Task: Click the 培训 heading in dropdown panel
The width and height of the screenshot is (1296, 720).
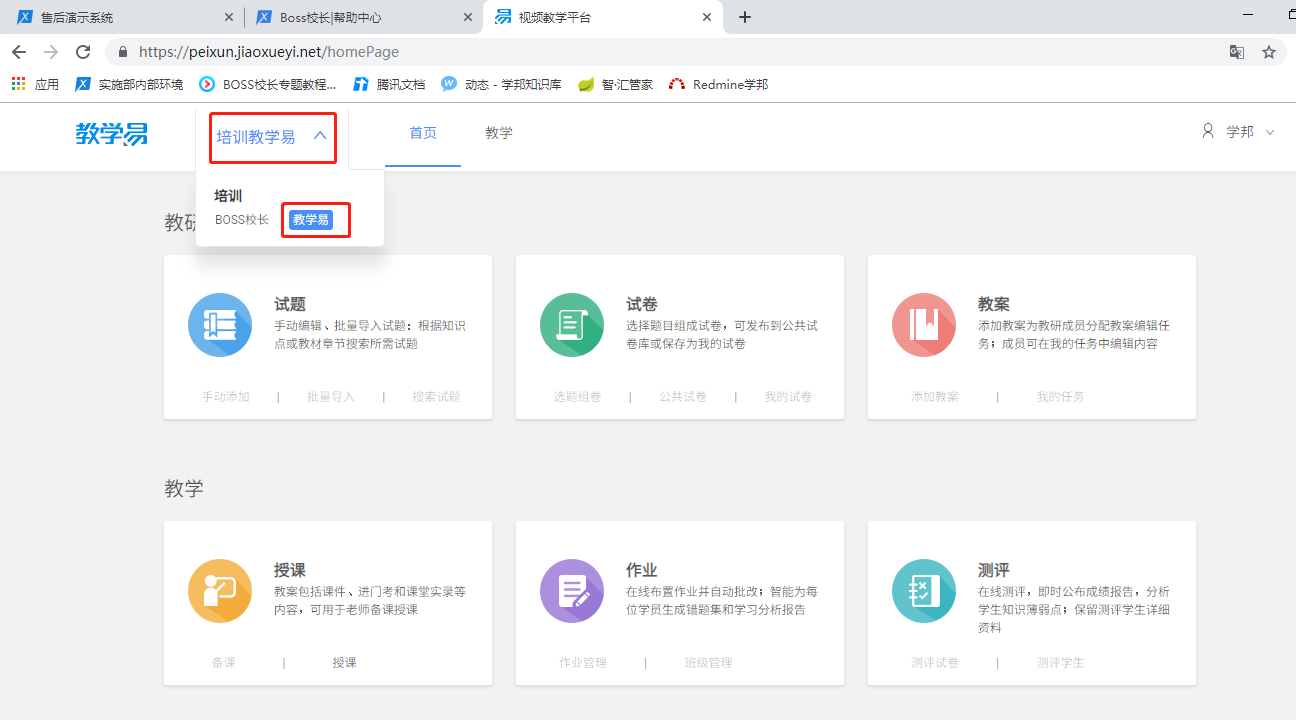Action: pos(228,196)
